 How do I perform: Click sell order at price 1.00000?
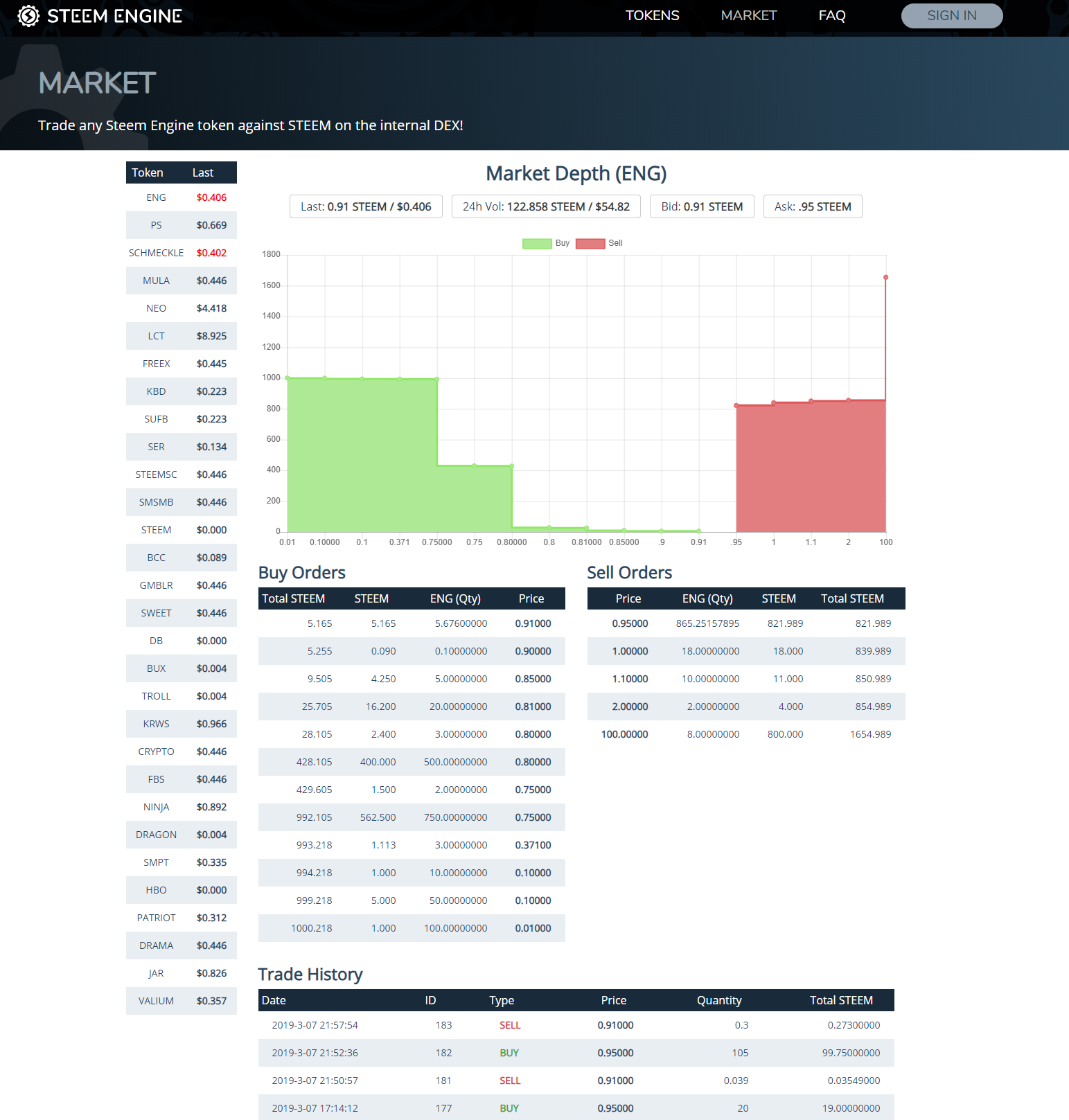tap(746, 651)
